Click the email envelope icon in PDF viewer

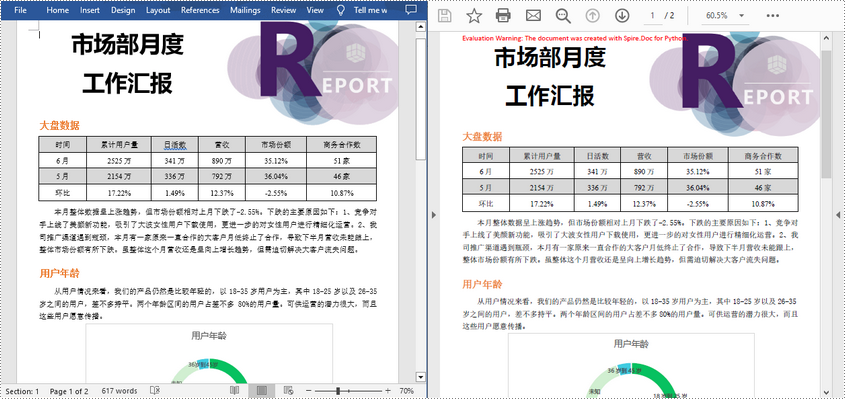click(x=533, y=16)
